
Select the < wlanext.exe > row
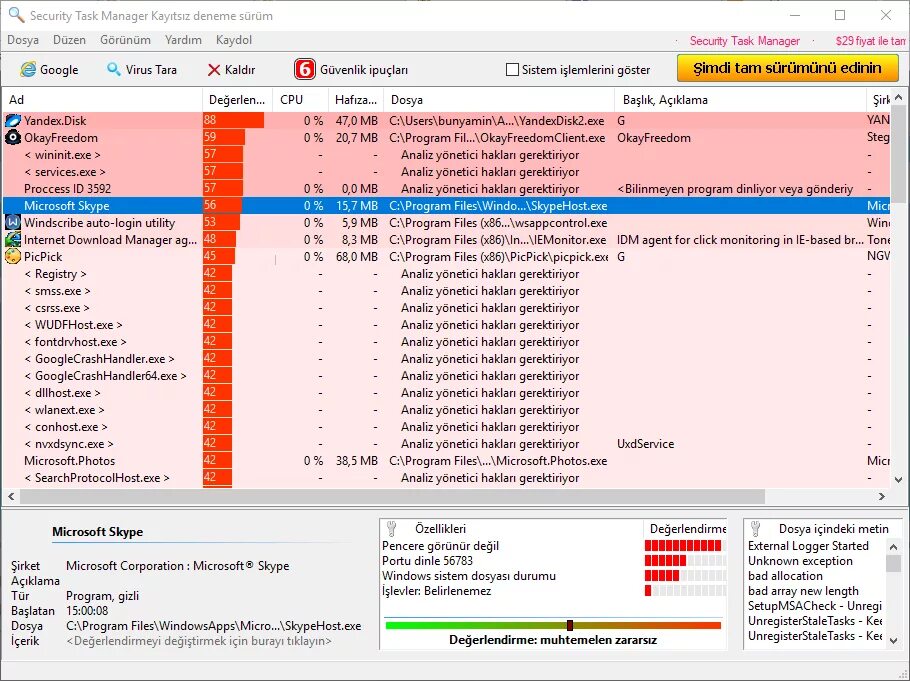pos(446,410)
